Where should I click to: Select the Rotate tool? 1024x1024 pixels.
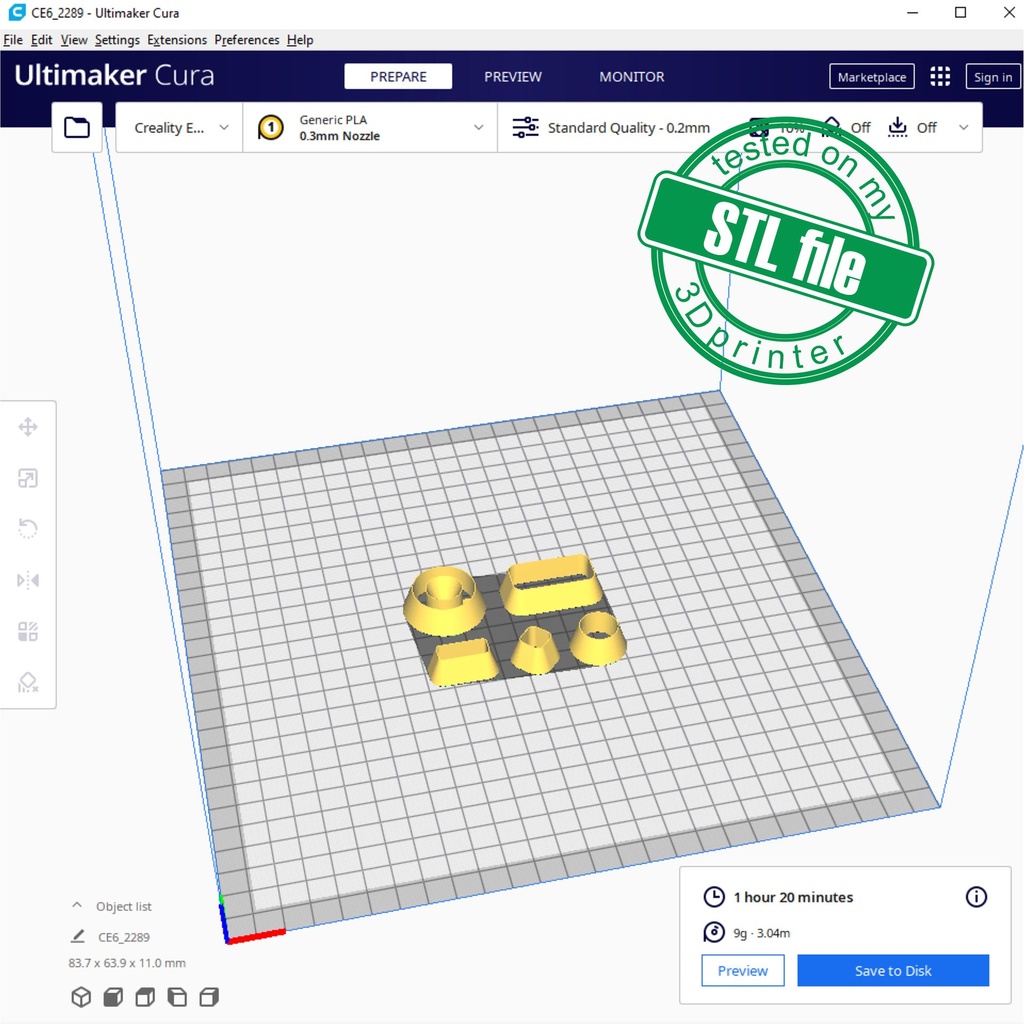[28, 529]
